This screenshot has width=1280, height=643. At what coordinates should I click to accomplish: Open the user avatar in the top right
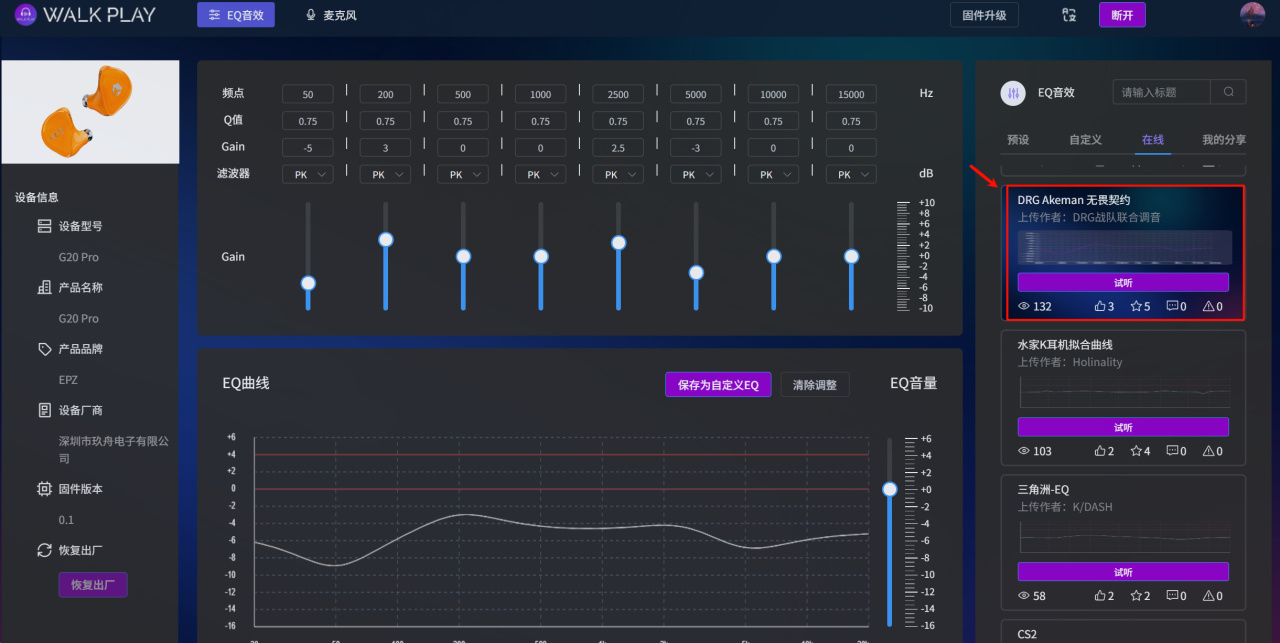point(1252,15)
